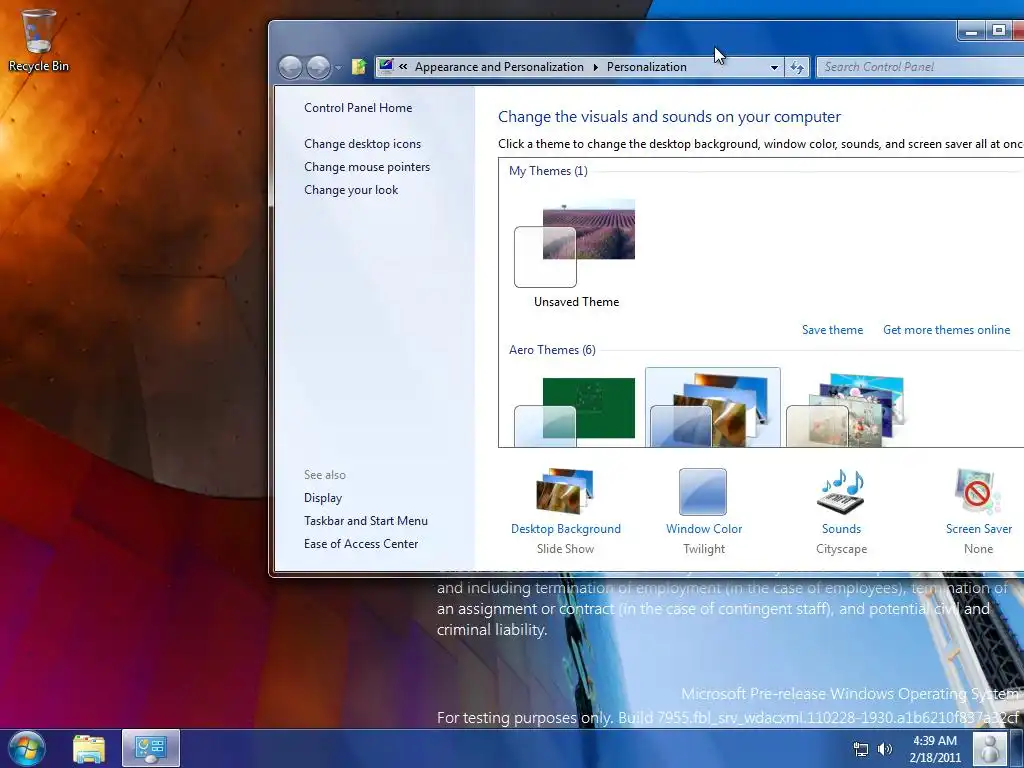1024x768 pixels.
Task: Select Appearance and Personalization breadcrumb
Action: [499, 67]
